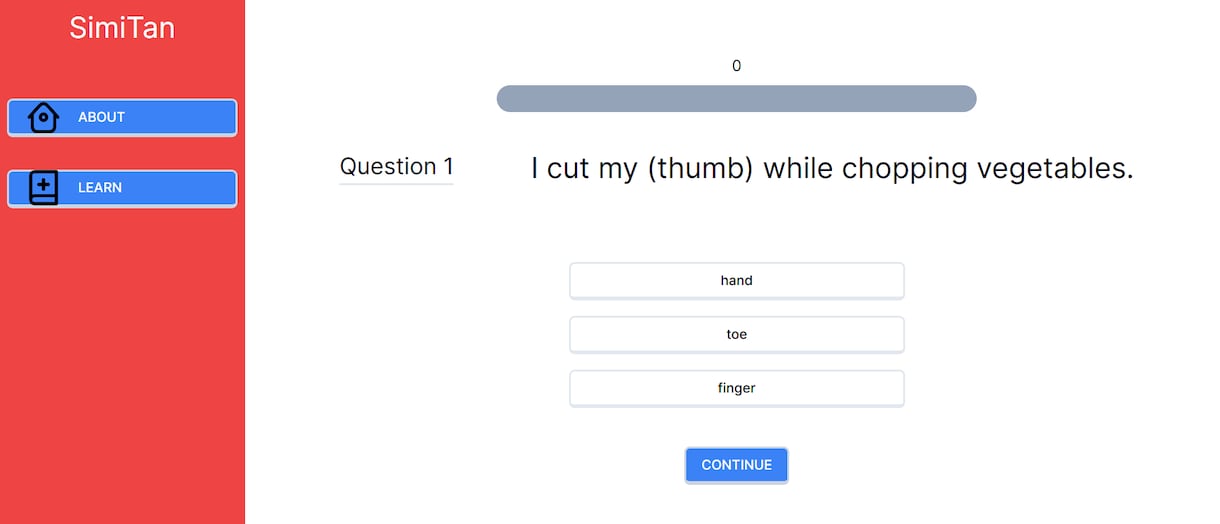The image size is (1220, 524).
Task: Click the word "while" in the question
Action: (798, 168)
